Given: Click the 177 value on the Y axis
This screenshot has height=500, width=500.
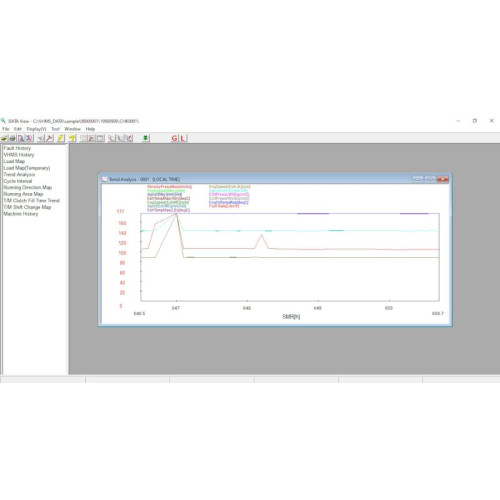Looking at the screenshot, I should (120, 211).
